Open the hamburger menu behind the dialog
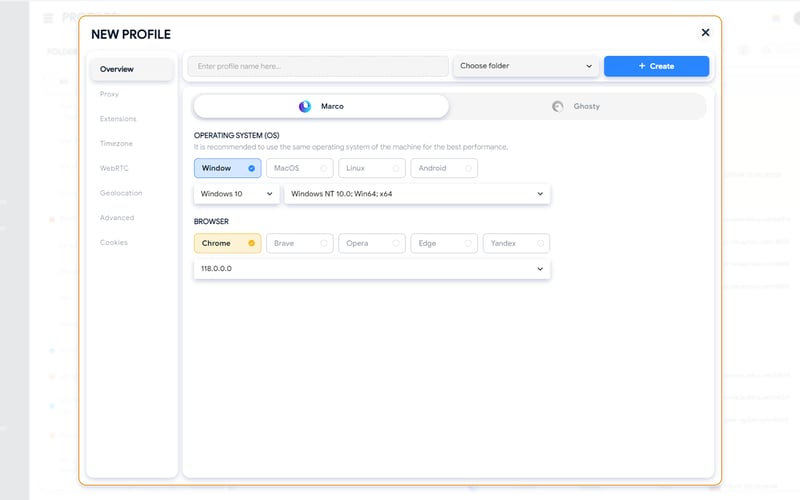Screen dimensions: 800x500 pos(48,18)
